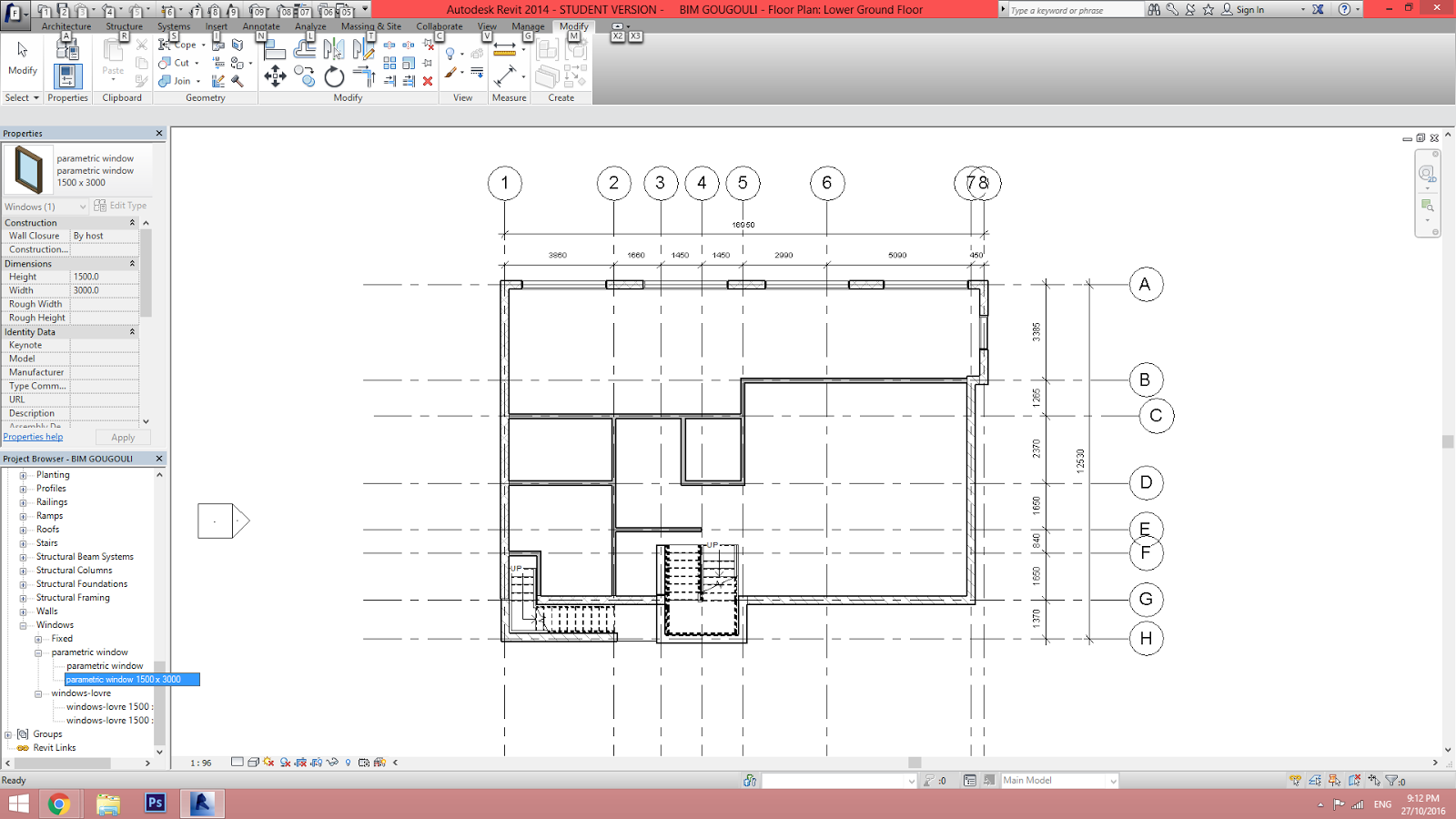
Task: Select the Rotate tool
Action: (335, 76)
